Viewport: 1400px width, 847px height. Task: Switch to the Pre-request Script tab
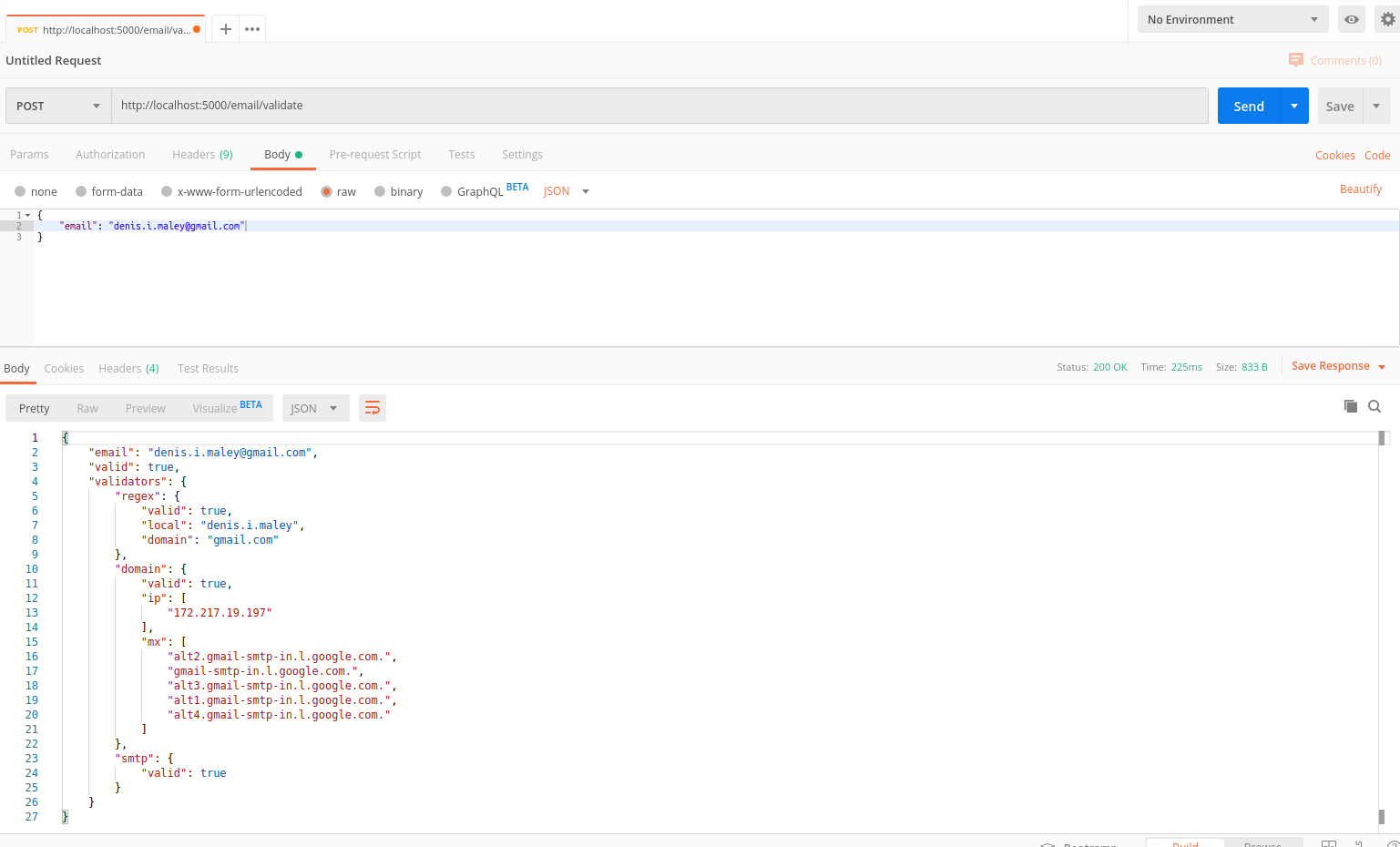pyautogui.click(x=374, y=154)
